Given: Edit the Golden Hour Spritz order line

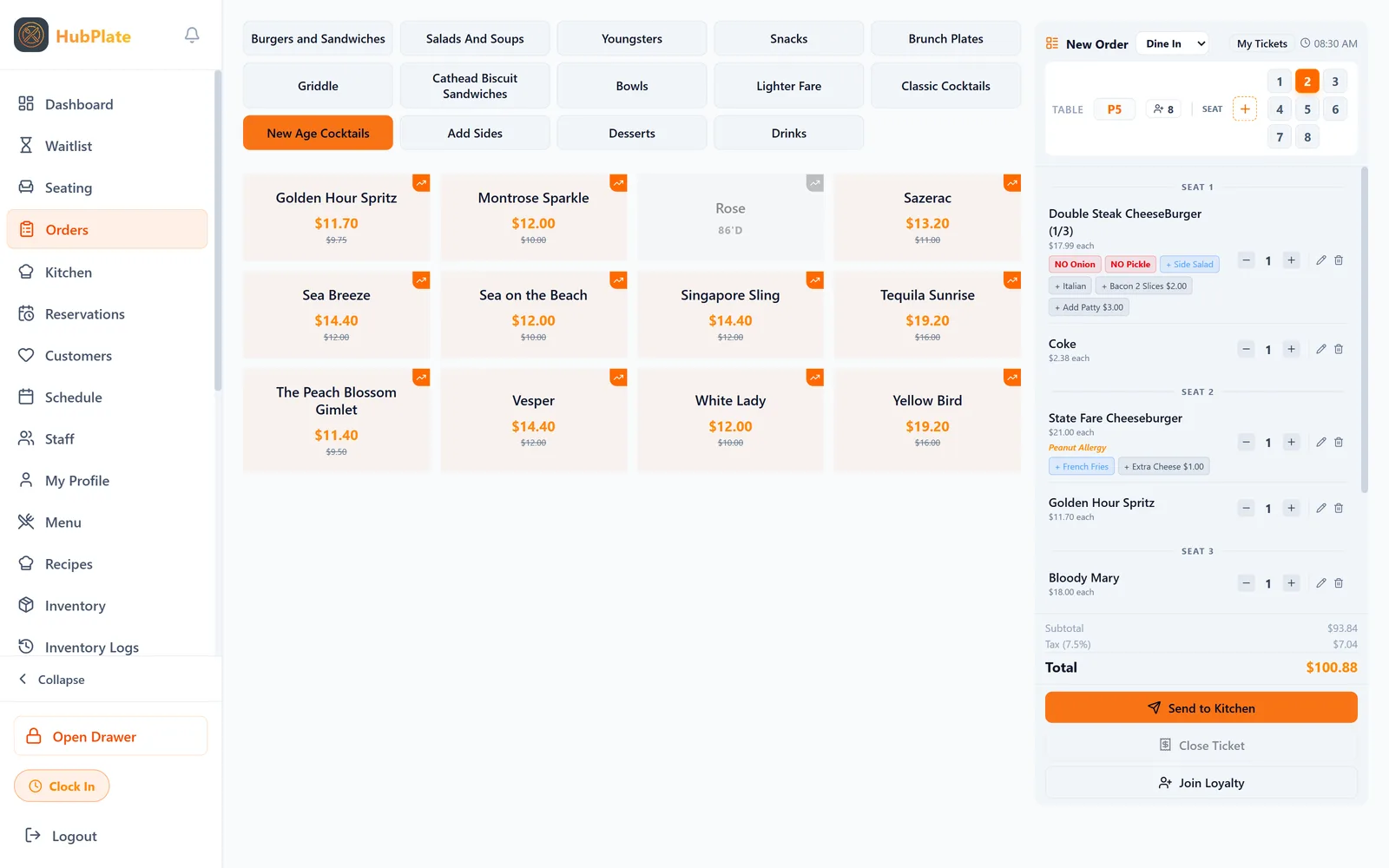Looking at the screenshot, I should click(1320, 508).
